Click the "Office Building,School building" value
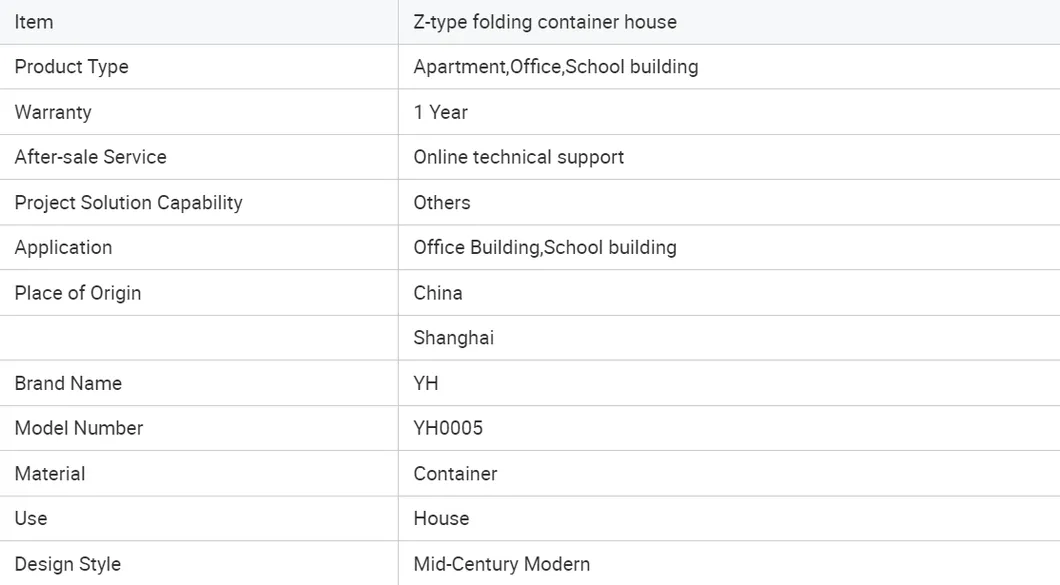This screenshot has width=1060, height=585. [x=545, y=247]
